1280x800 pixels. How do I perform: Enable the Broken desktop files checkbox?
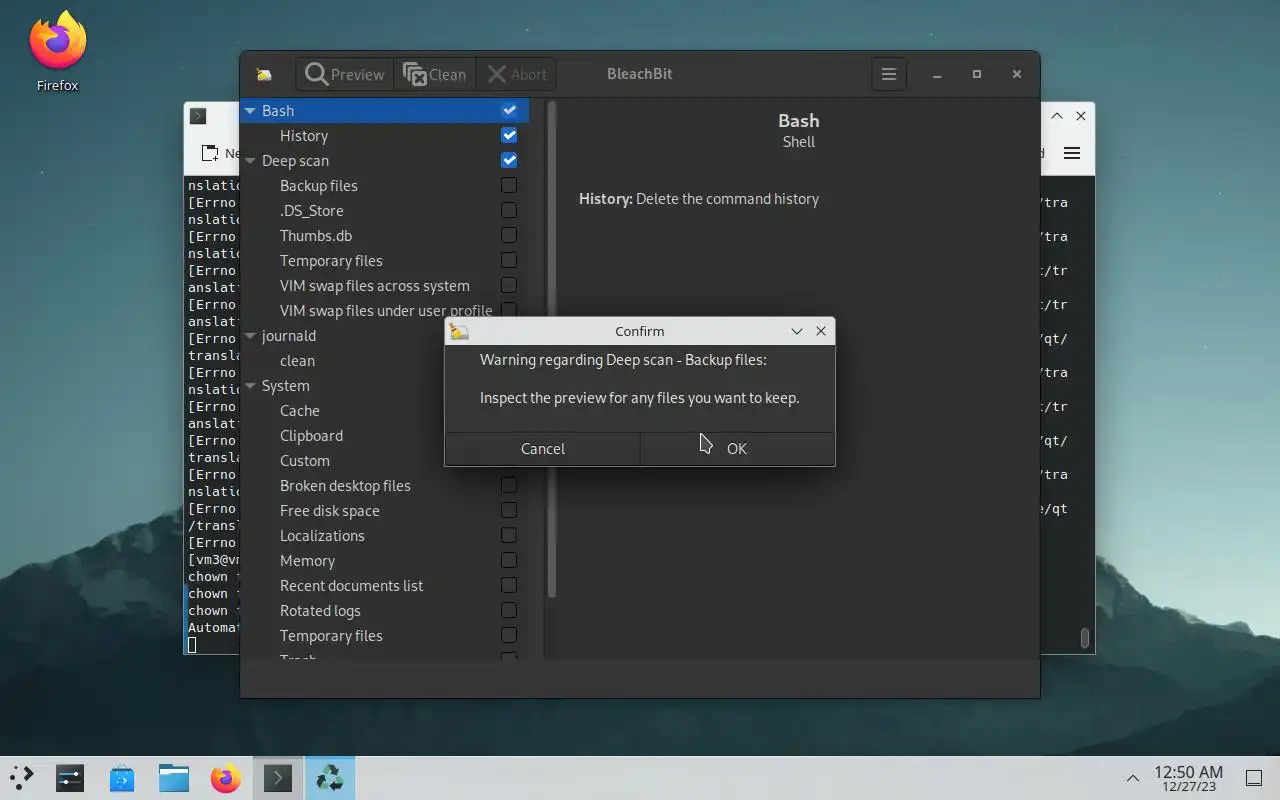tap(509, 485)
